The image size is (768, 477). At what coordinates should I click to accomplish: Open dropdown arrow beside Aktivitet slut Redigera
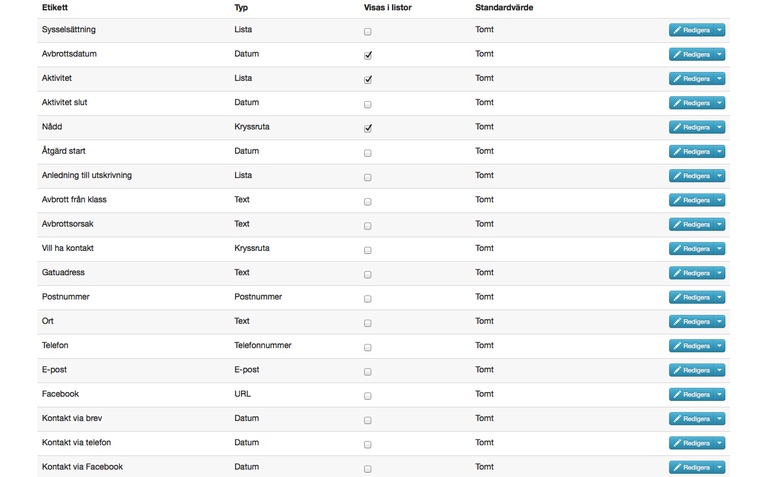click(719, 103)
